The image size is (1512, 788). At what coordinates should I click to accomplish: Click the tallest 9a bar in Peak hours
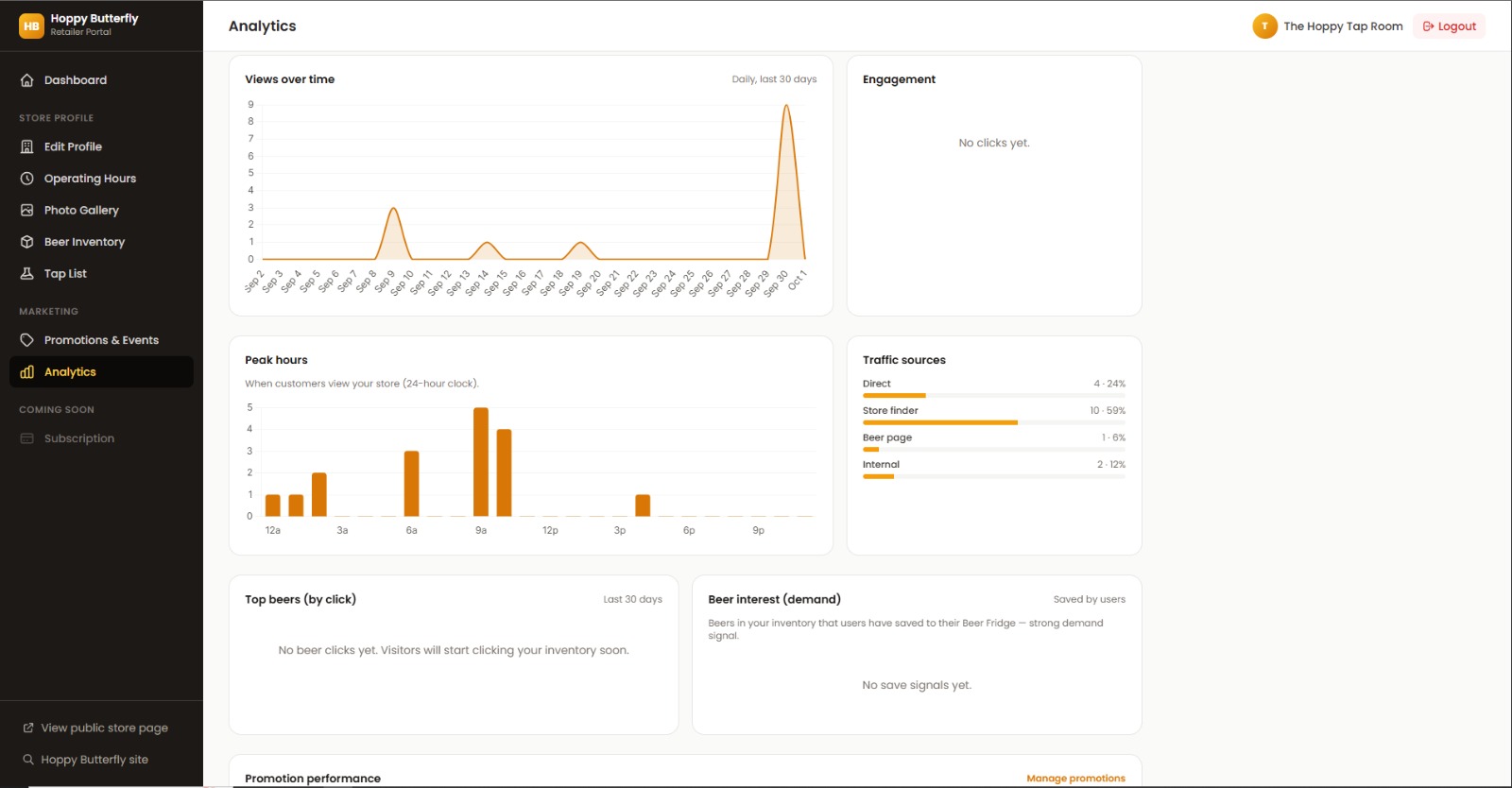coord(481,462)
